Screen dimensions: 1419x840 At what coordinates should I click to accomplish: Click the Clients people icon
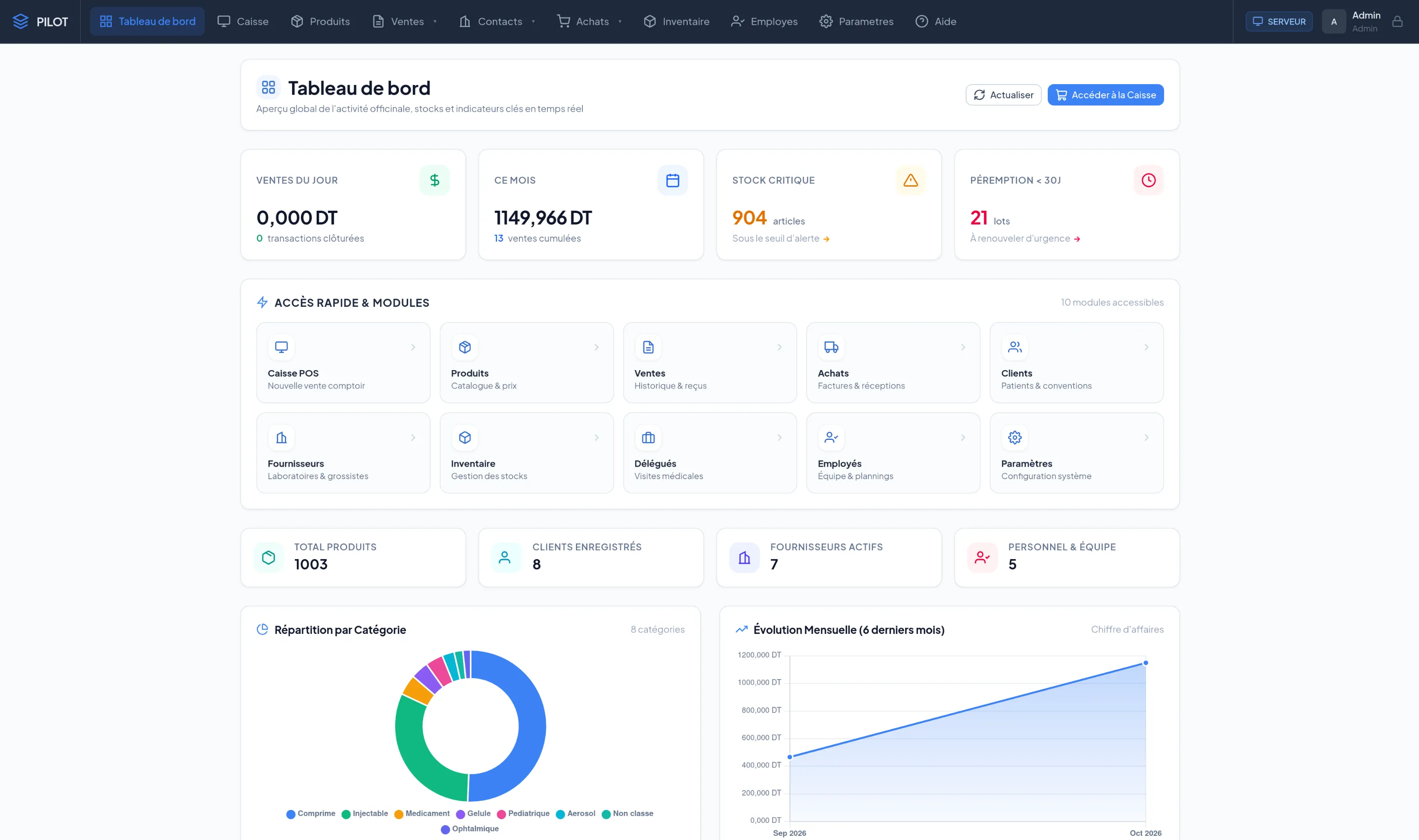(x=1014, y=347)
